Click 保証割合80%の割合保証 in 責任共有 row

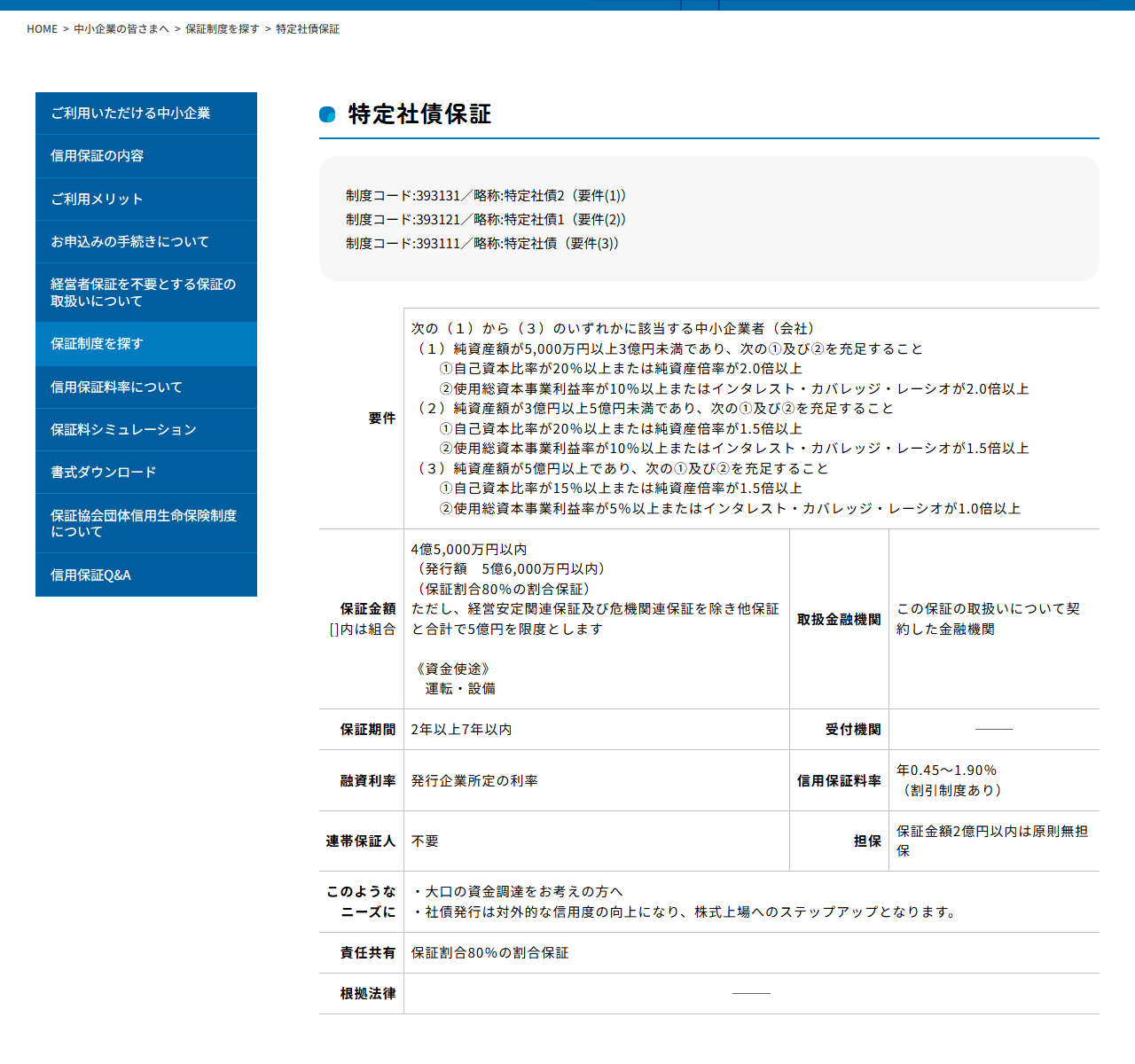[489, 953]
